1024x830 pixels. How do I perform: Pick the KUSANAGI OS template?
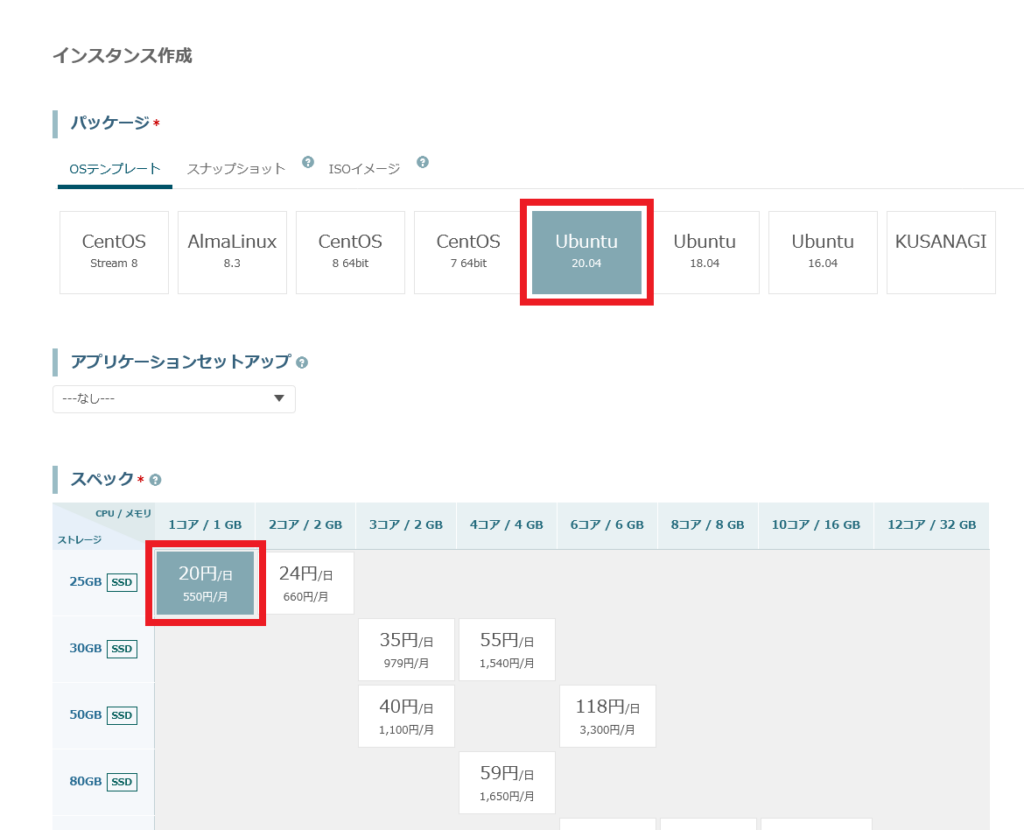(940, 252)
